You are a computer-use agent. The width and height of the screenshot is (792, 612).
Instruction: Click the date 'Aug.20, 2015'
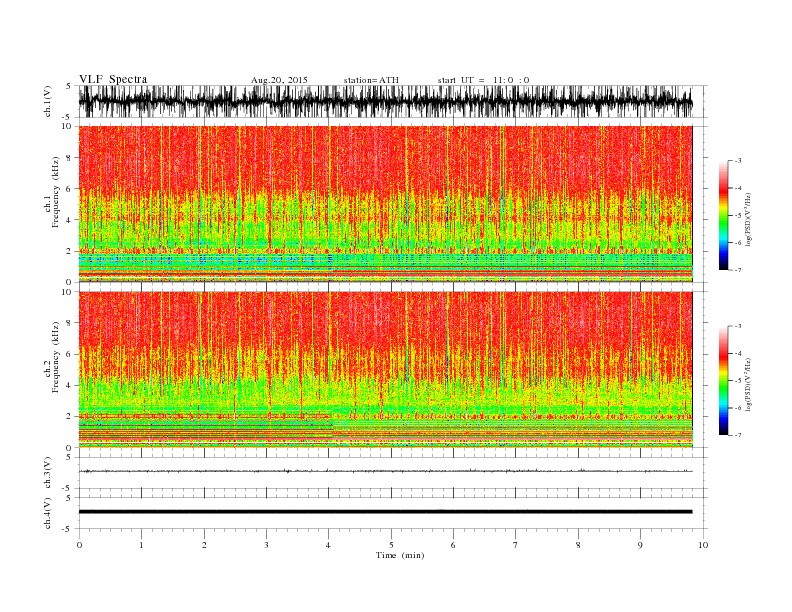(279, 80)
